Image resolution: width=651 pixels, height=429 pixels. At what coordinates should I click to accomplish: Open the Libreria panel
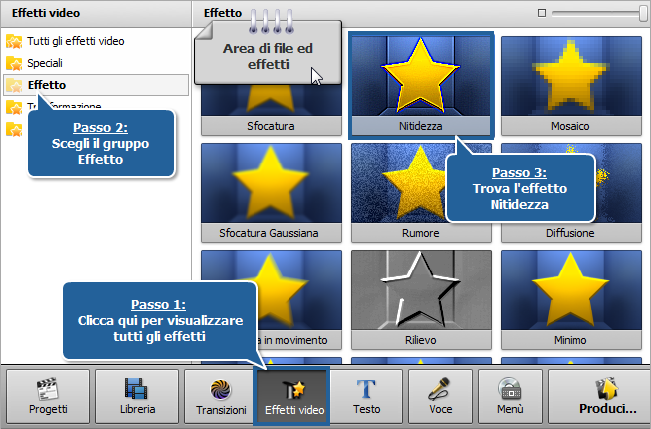[137, 396]
